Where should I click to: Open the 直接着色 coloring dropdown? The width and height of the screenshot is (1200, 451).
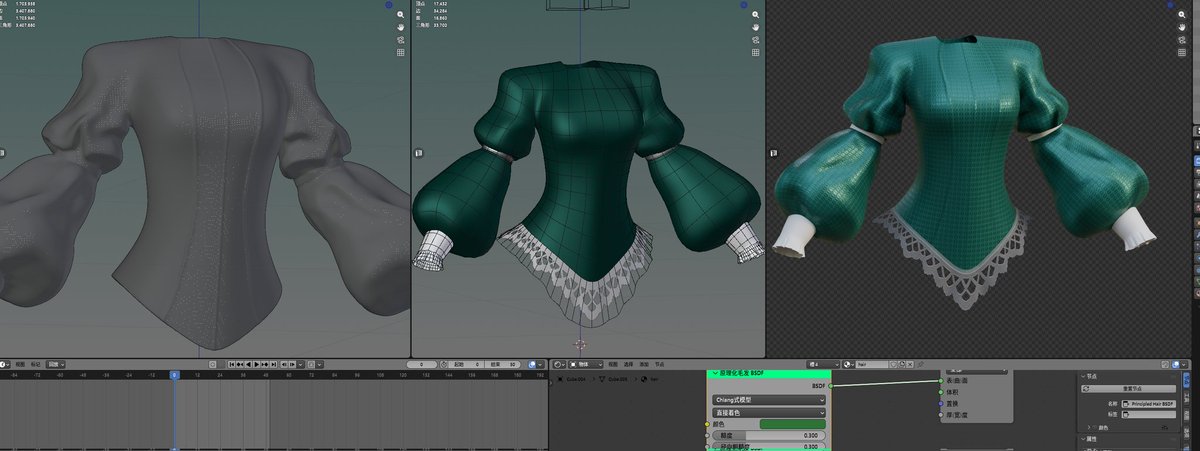tap(769, 412)
